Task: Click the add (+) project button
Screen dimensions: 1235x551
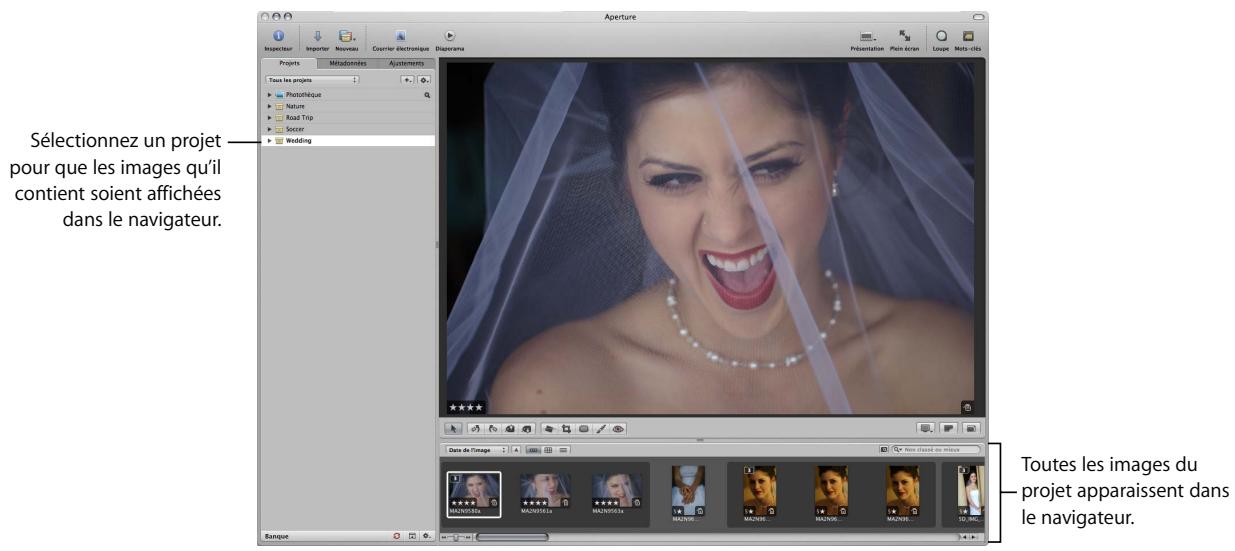Action: tap(409, 78)
